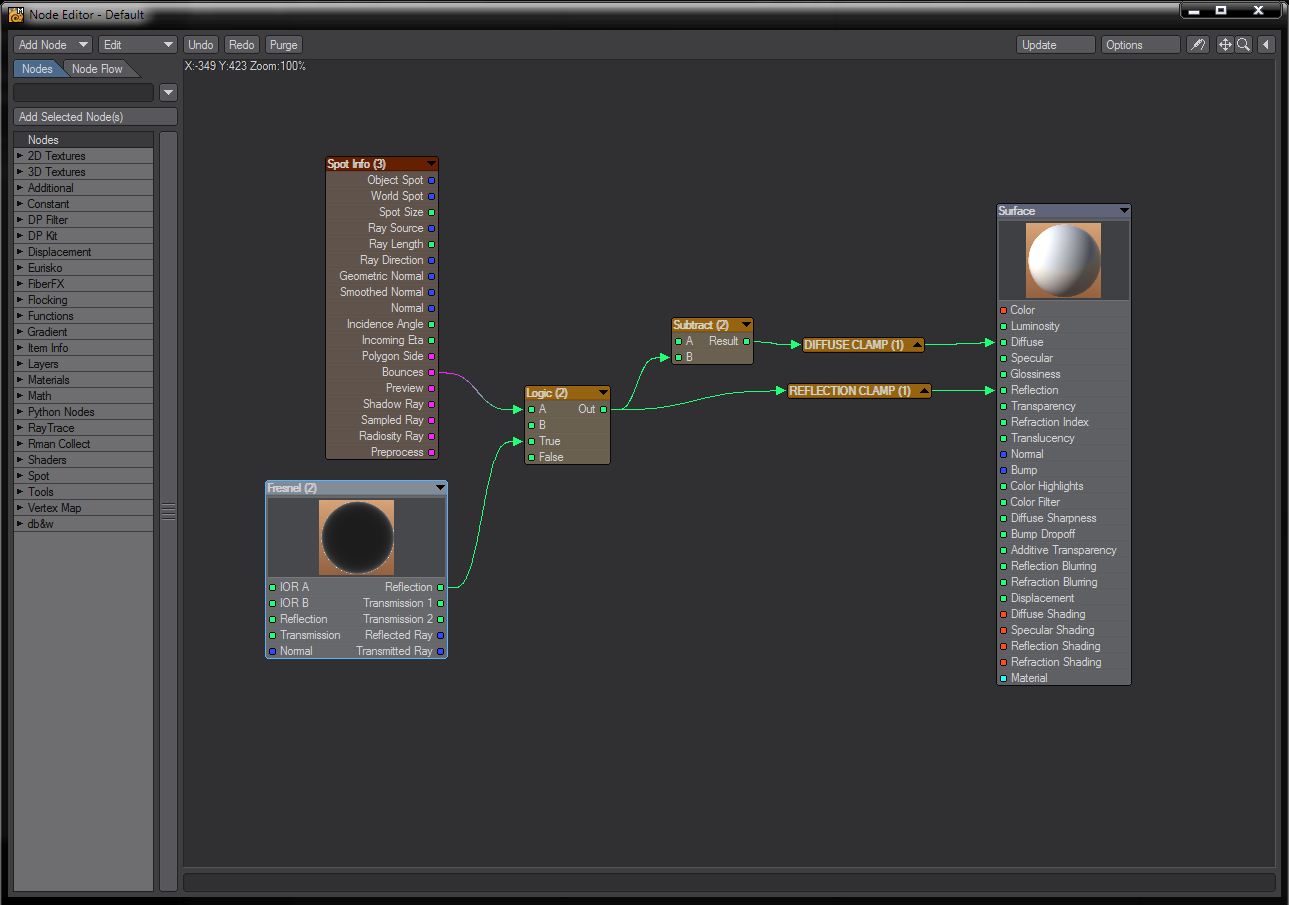Click the Surface node sphere preview
1289x905 pixels.
(1063, 260)
